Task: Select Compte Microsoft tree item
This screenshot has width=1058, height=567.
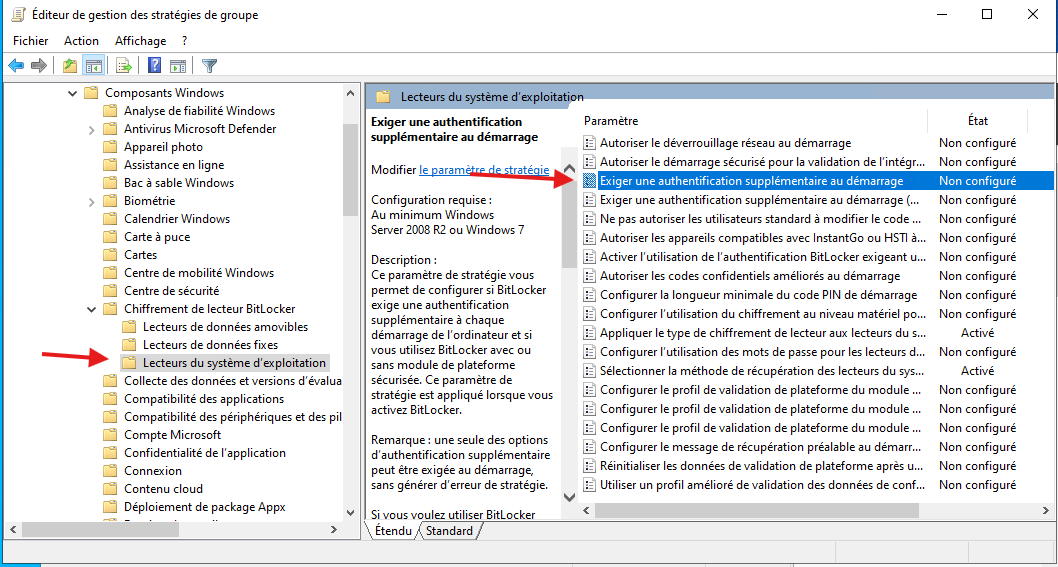Action: [x=172, y=435]
